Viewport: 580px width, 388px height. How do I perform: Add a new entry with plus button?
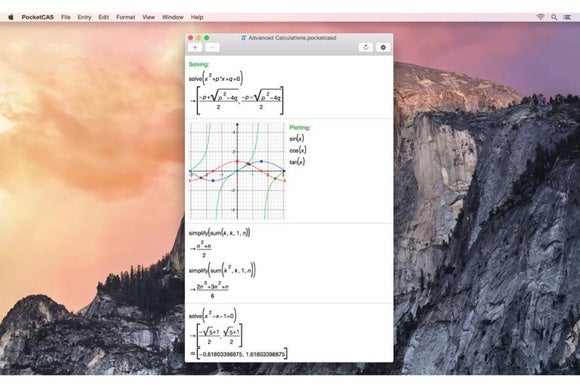point(195,47)
